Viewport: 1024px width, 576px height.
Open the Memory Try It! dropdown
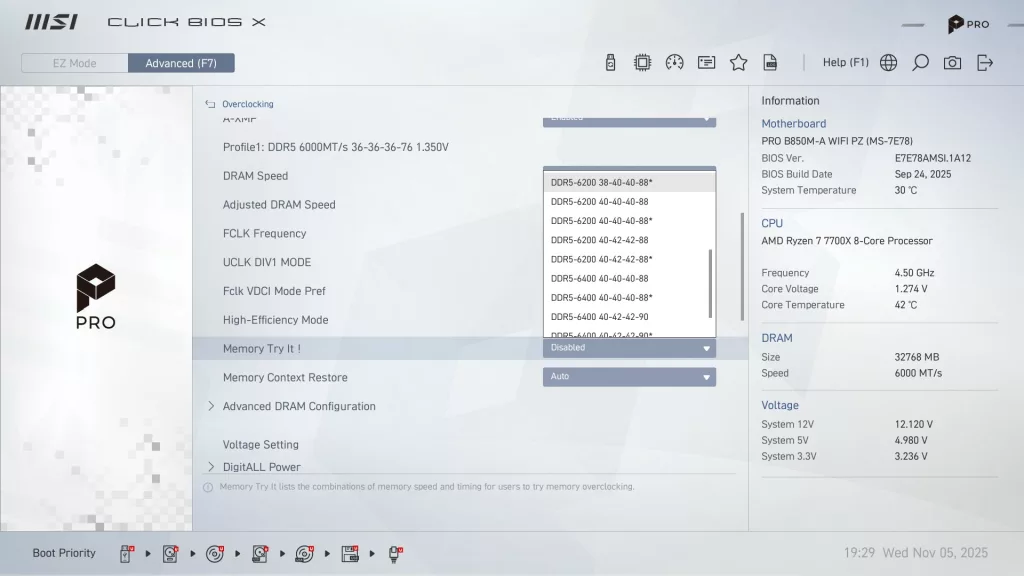tap(629, 348)
